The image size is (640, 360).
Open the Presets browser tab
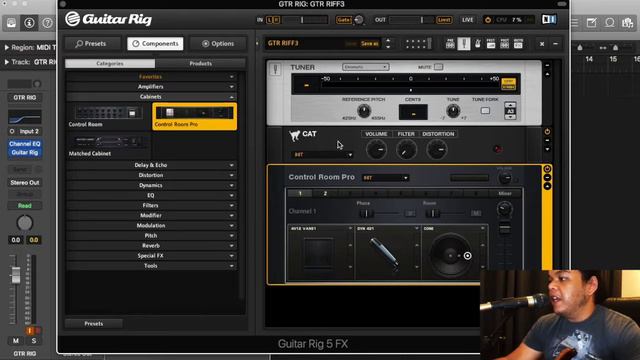pyautogui.click(x=93, y=44)
